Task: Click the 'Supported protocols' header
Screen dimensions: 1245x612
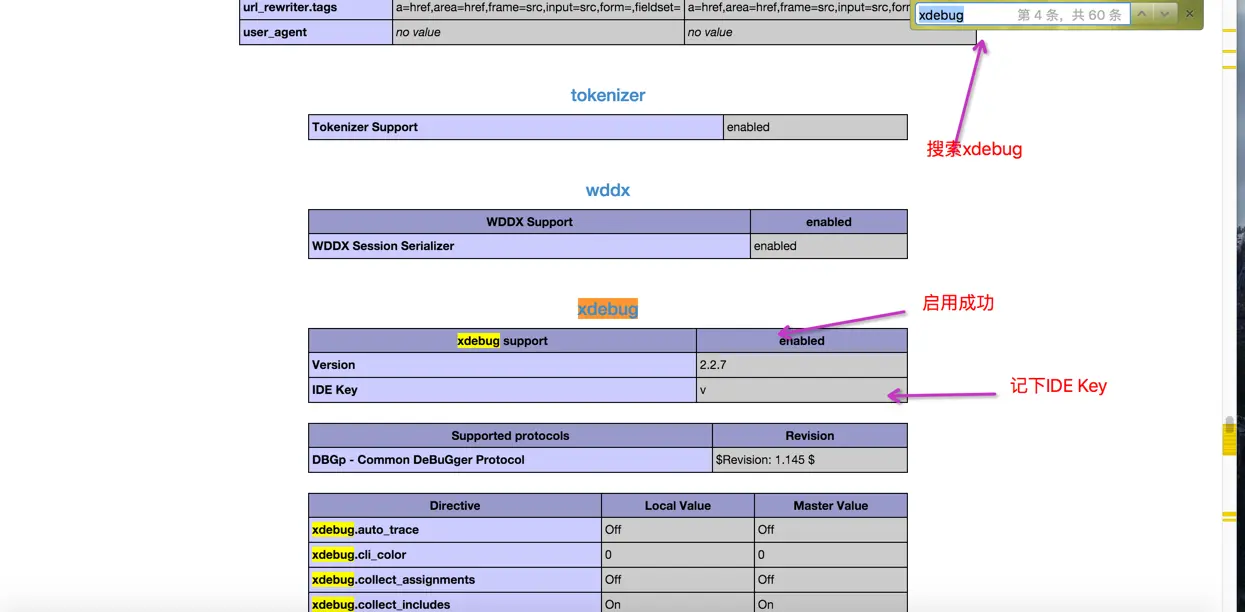Action: pos(510,436)
